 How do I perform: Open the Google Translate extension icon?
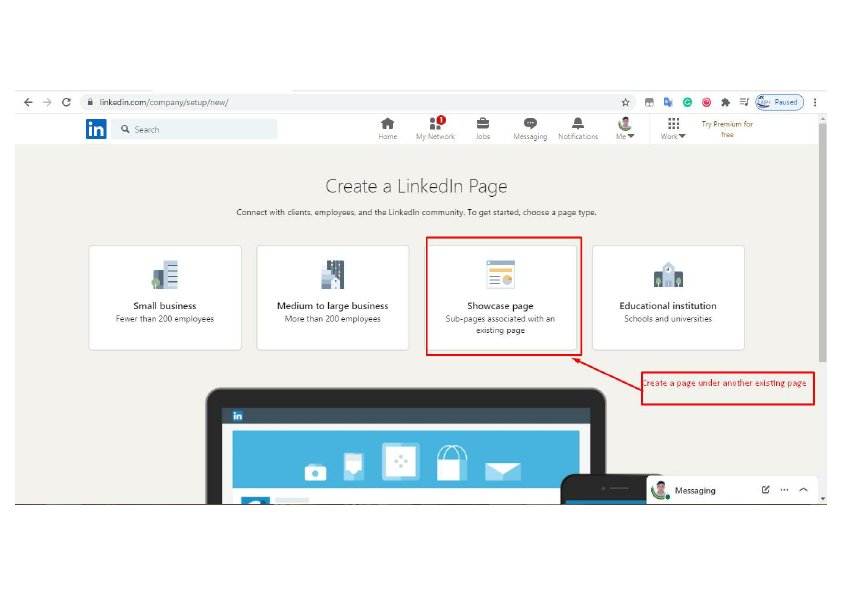click(x=668, y=102)
